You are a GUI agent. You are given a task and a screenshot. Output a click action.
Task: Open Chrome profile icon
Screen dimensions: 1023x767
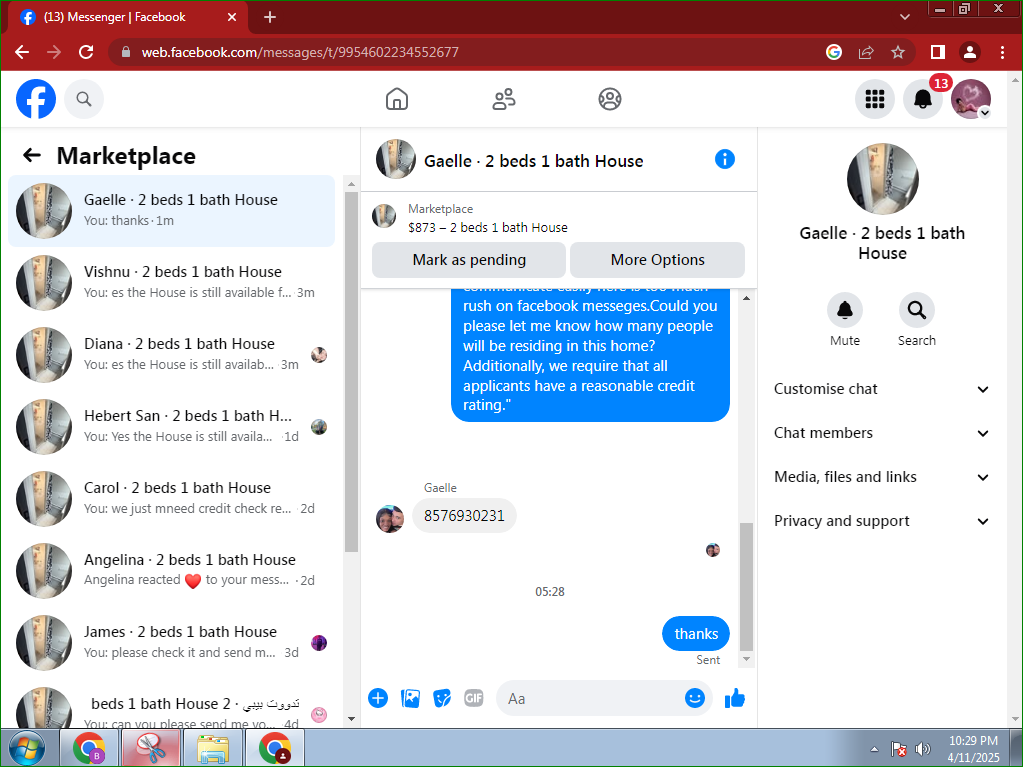970,52
